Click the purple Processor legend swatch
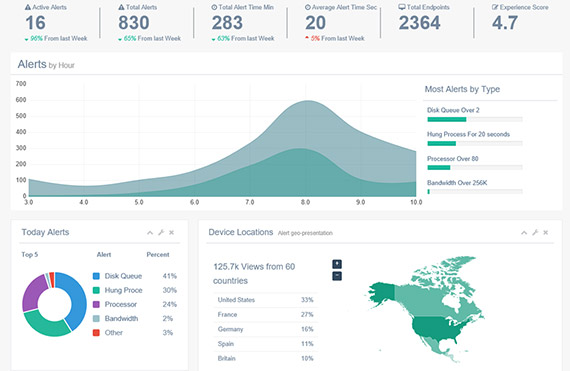 (x=96, y=305)
